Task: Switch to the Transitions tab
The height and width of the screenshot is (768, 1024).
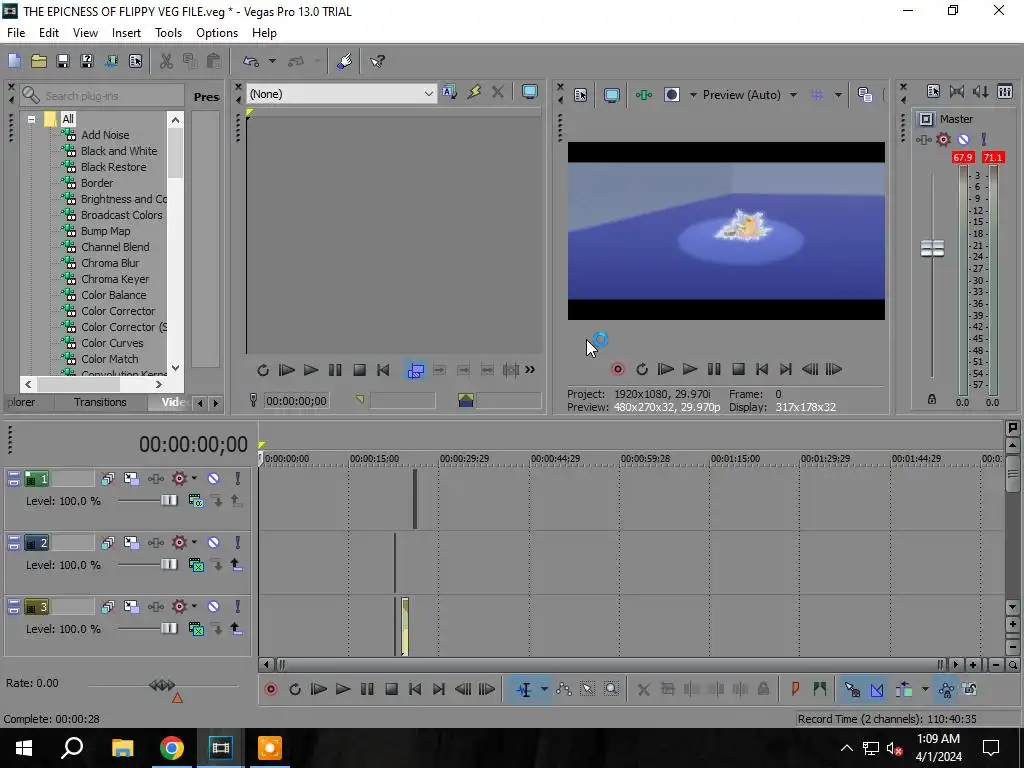Action: 100,402
